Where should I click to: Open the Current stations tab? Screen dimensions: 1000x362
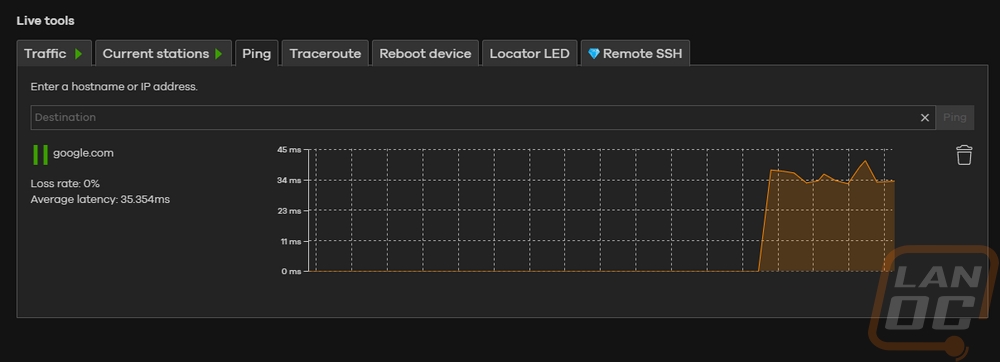click(163, 54)
